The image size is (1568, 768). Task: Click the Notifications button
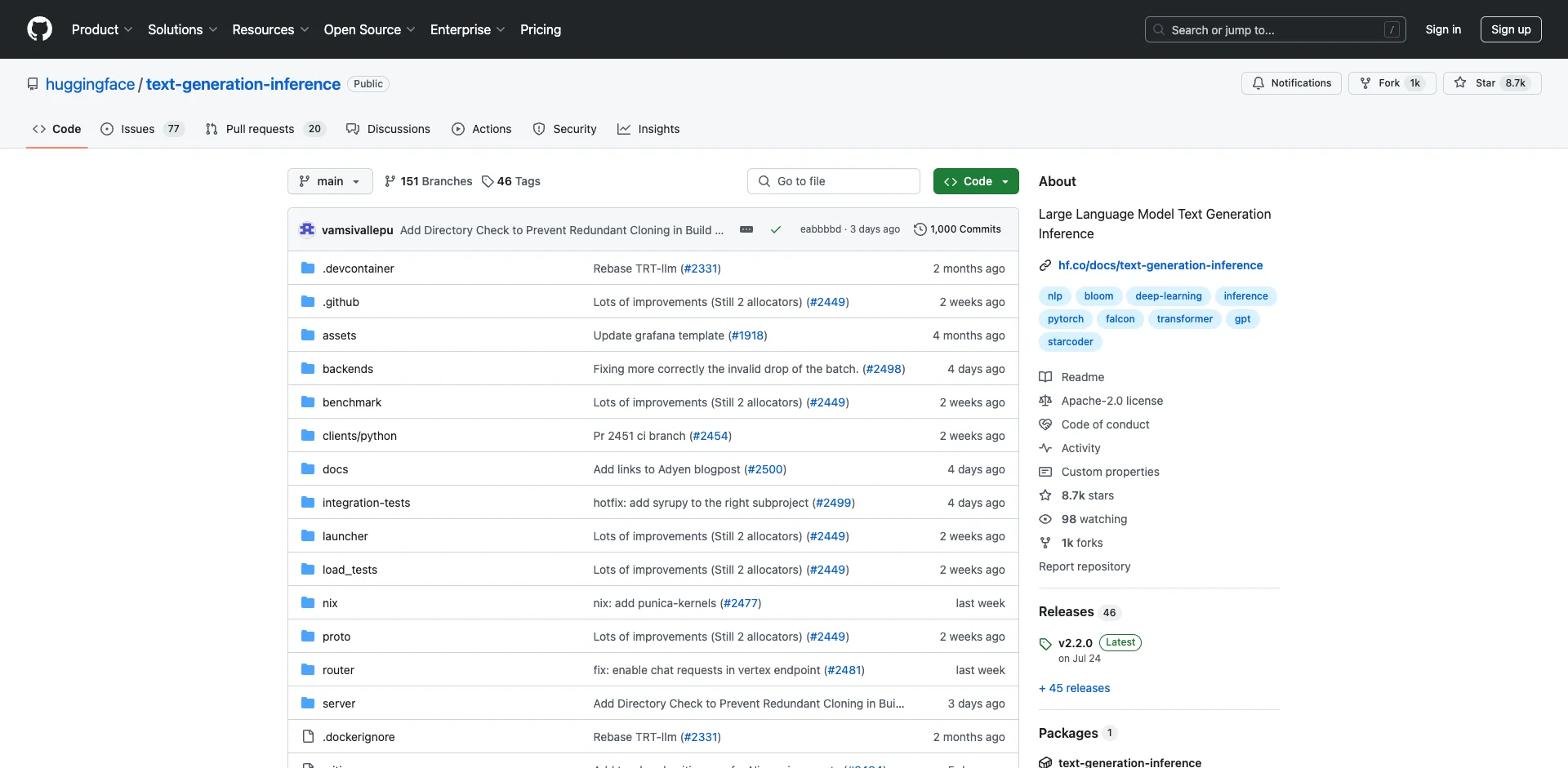coord(1291,83)
